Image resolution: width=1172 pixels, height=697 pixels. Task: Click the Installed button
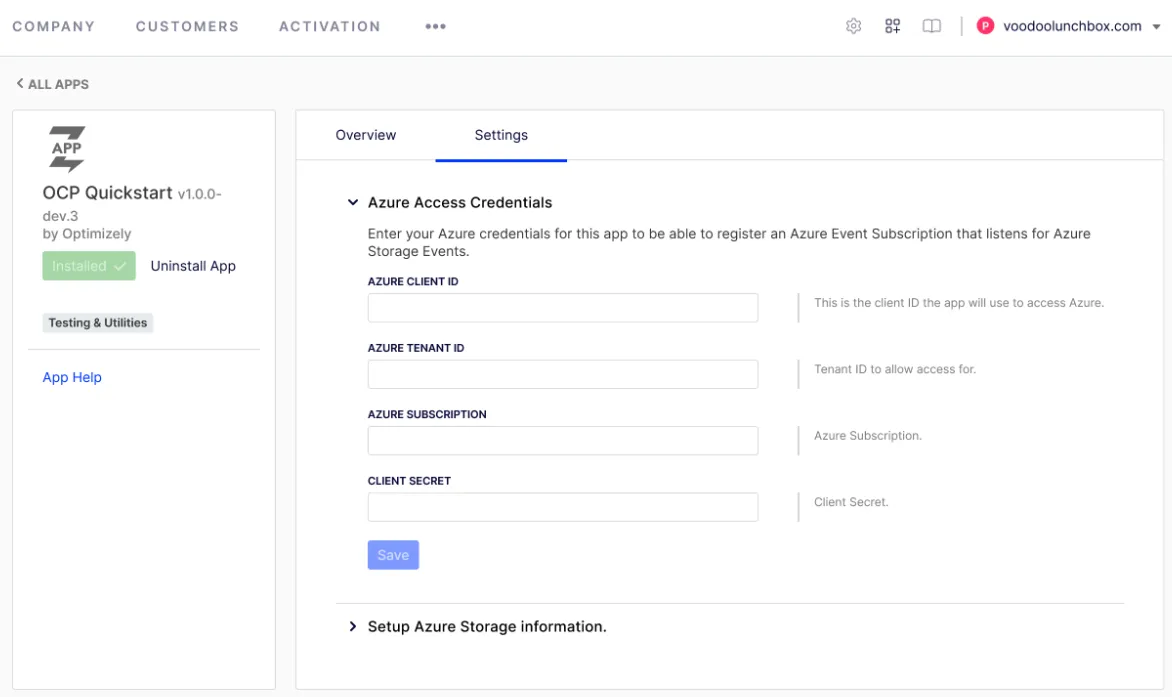click(89, 266)
